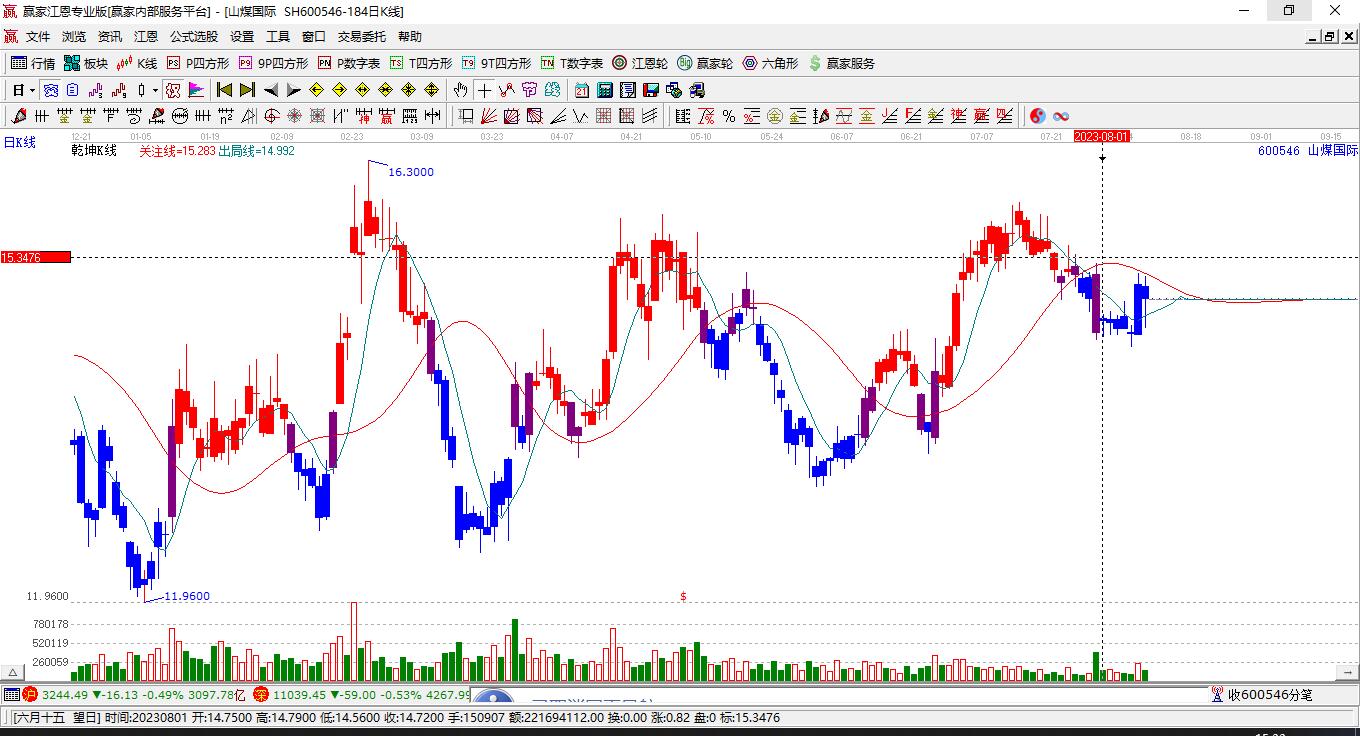Open the 文件 menu
The image size is (1360, 736).
tap(38, 36)
